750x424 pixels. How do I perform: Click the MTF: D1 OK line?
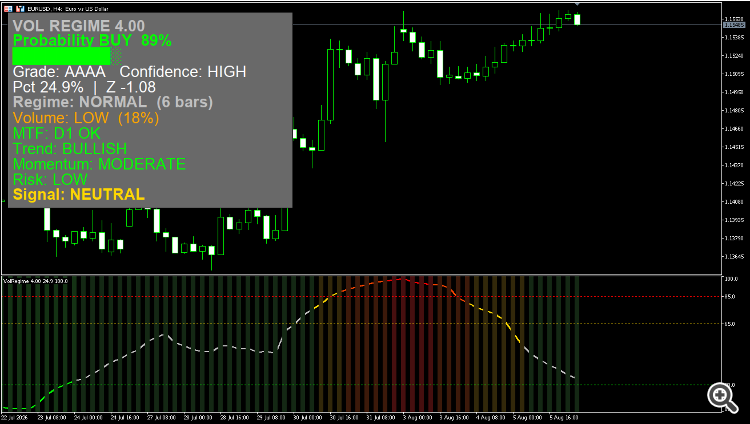56,133
